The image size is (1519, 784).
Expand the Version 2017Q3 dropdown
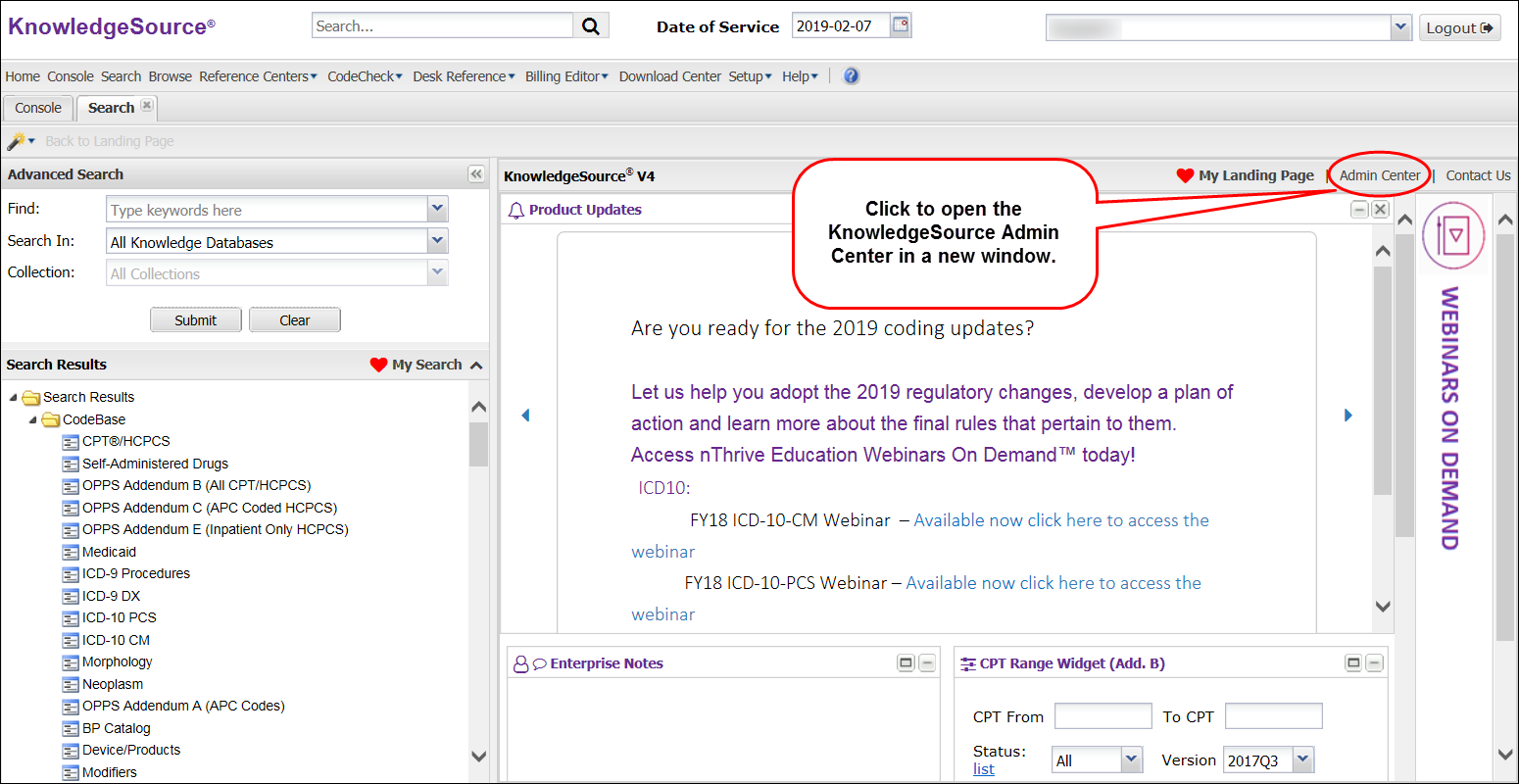click(1302, 759)
